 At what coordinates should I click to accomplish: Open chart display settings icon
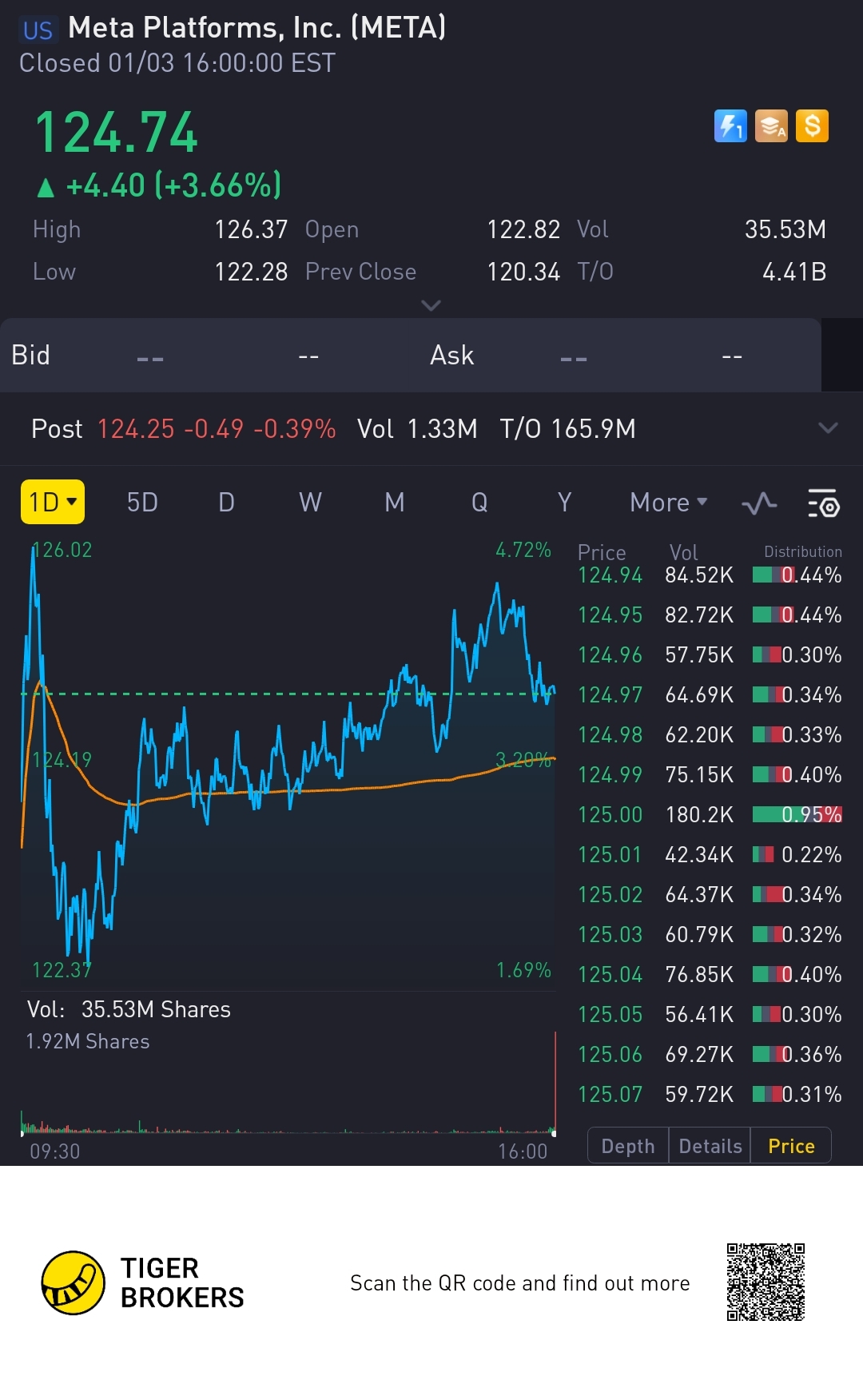pos(823,503)
